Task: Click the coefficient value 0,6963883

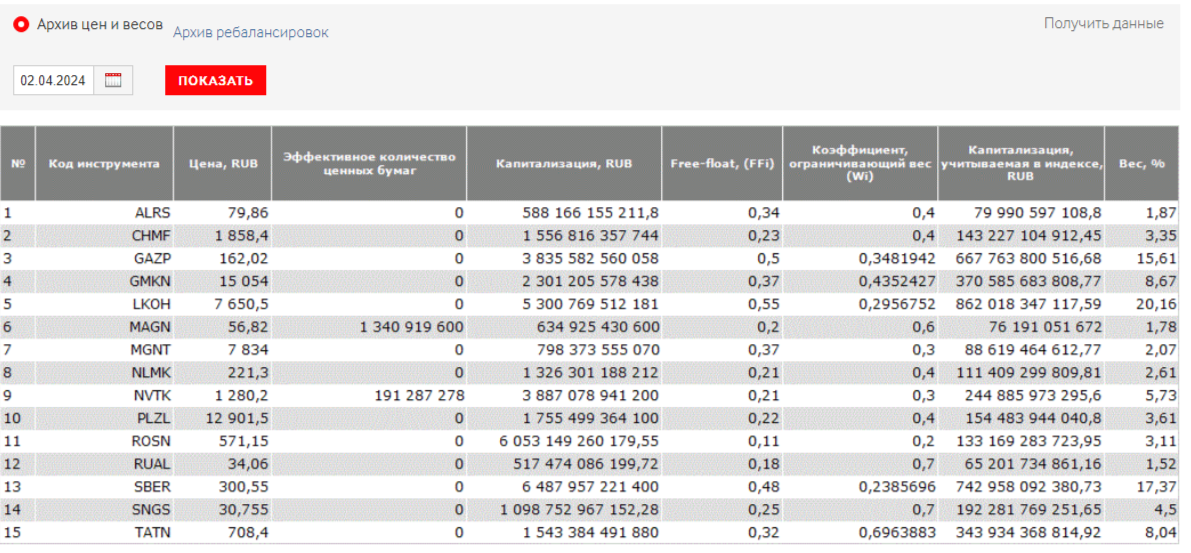Action: click(x=896, y=533)
